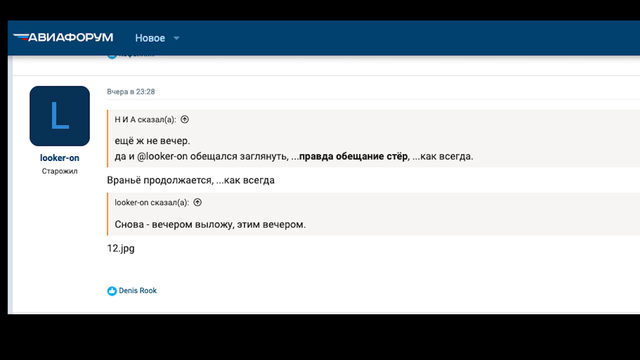Select the text Враньё продолжается
This screenshot has height=360, width=640.
(x=160, y=180)
